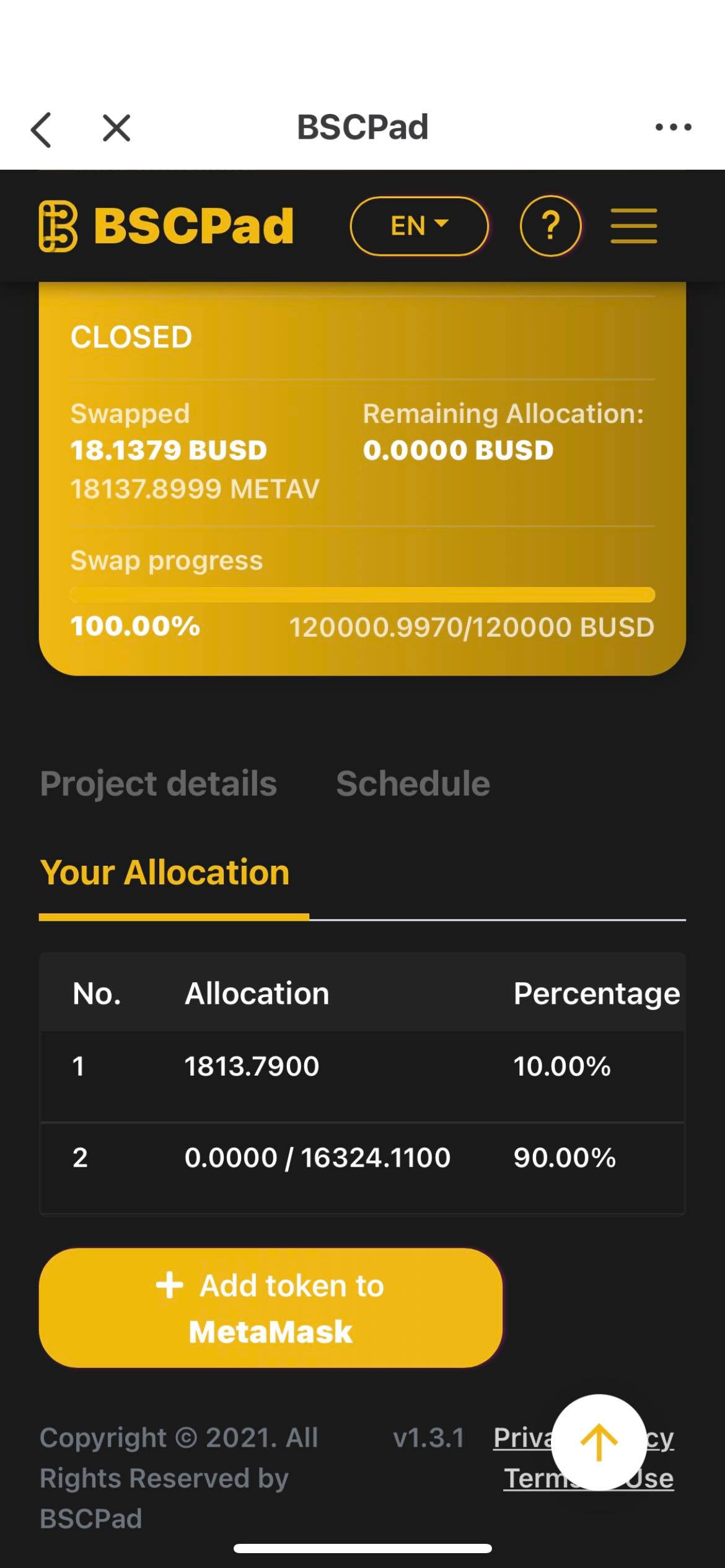Click the swap progress bar
725x1568 pixels.
(362, 595)
